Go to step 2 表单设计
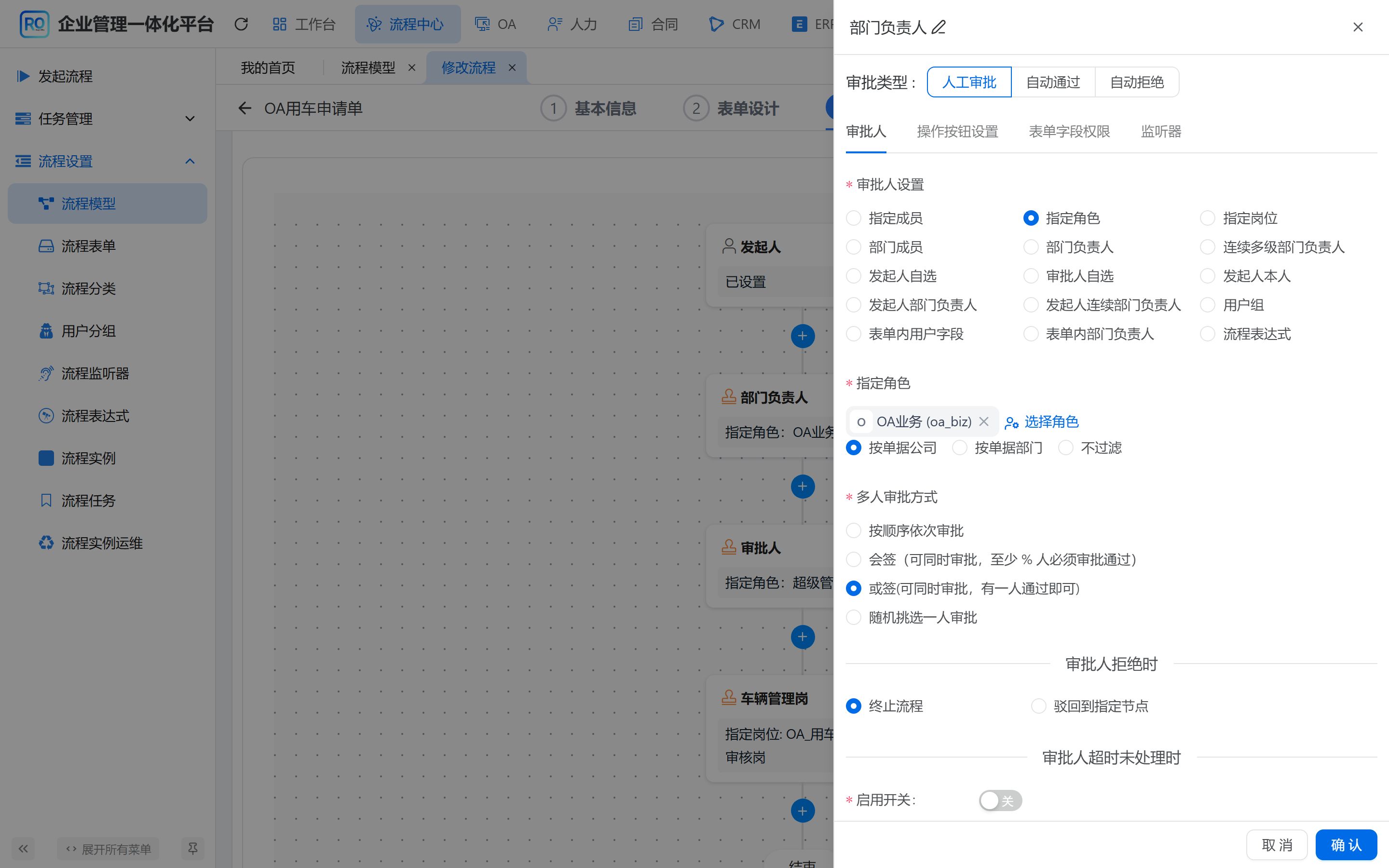This screenshot has height=868, width=1389. click(x=731, y=108)
